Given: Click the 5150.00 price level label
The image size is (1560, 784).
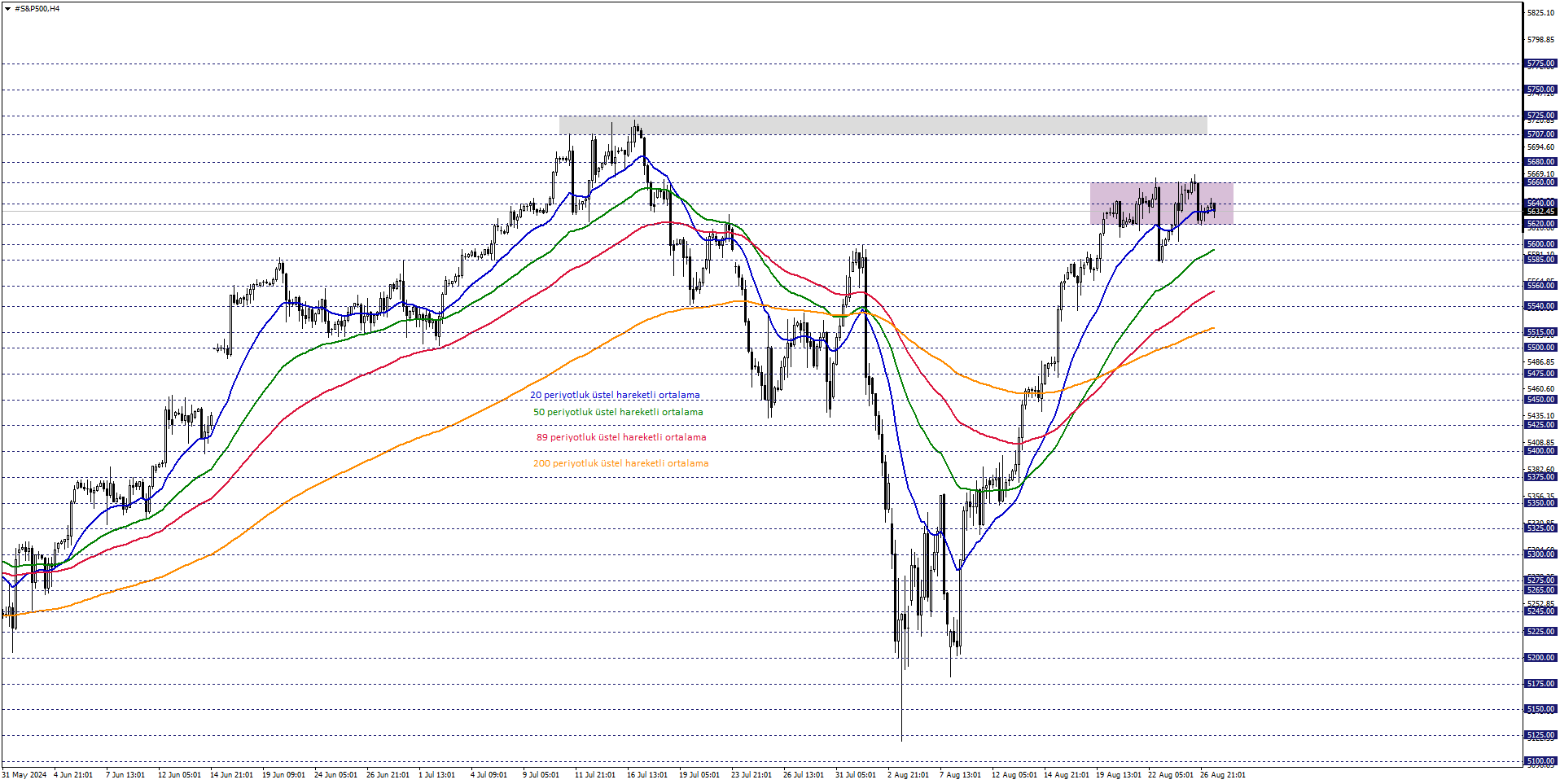Looking at the screenshot, I should [x=1540, y=709].
